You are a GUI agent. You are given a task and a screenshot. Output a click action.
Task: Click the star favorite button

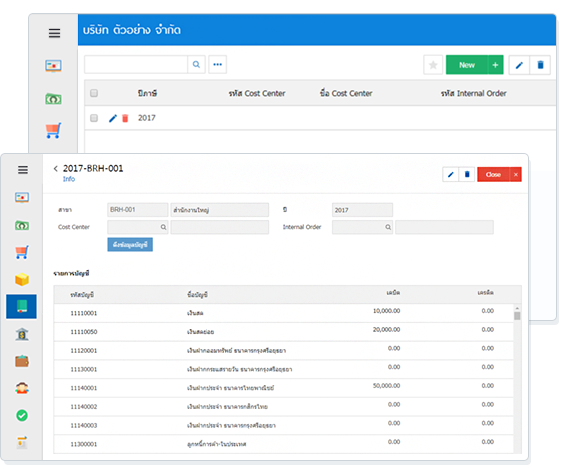[433, 65]
